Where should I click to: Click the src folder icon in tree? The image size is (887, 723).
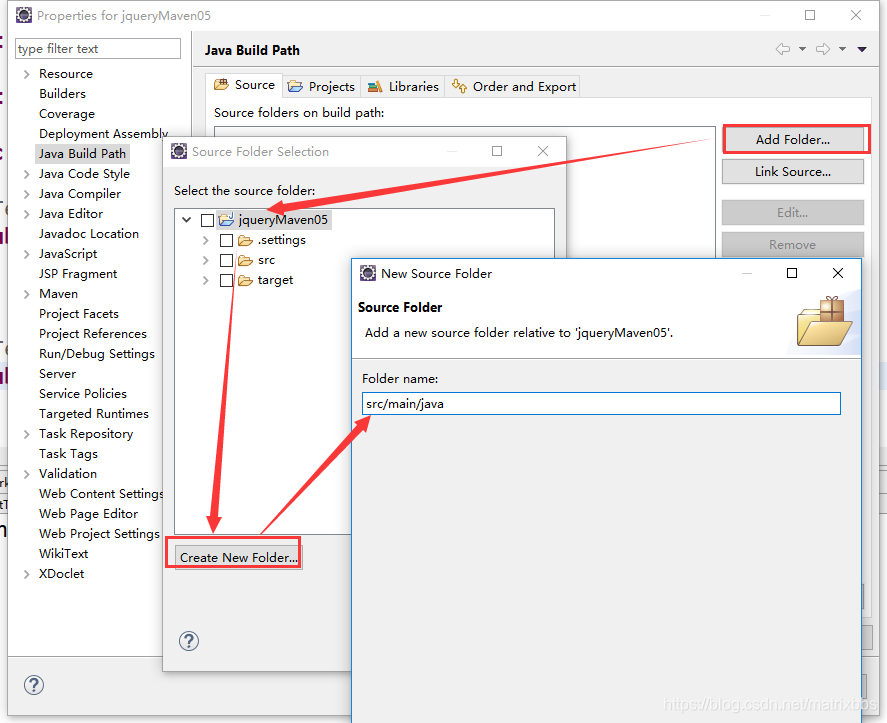[245, 260]
